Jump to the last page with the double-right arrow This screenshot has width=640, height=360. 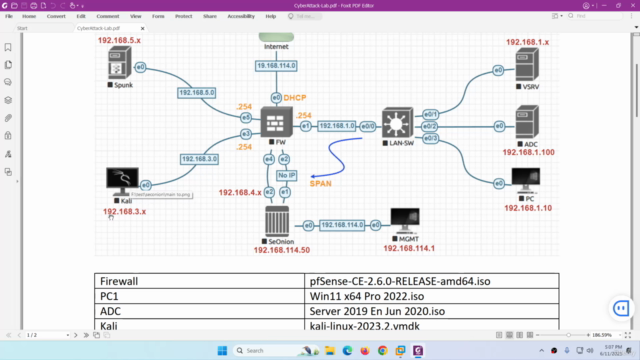tap(86, 335)
